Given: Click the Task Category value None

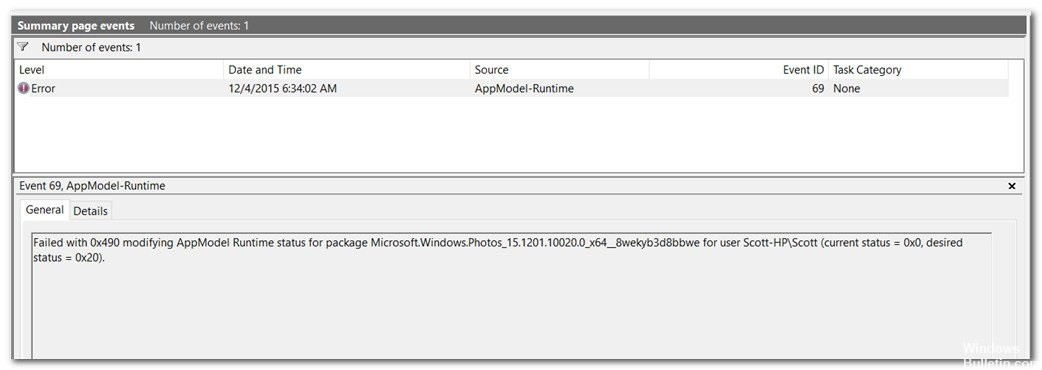Looking at the screenshot, I should [x=847, y=88].
